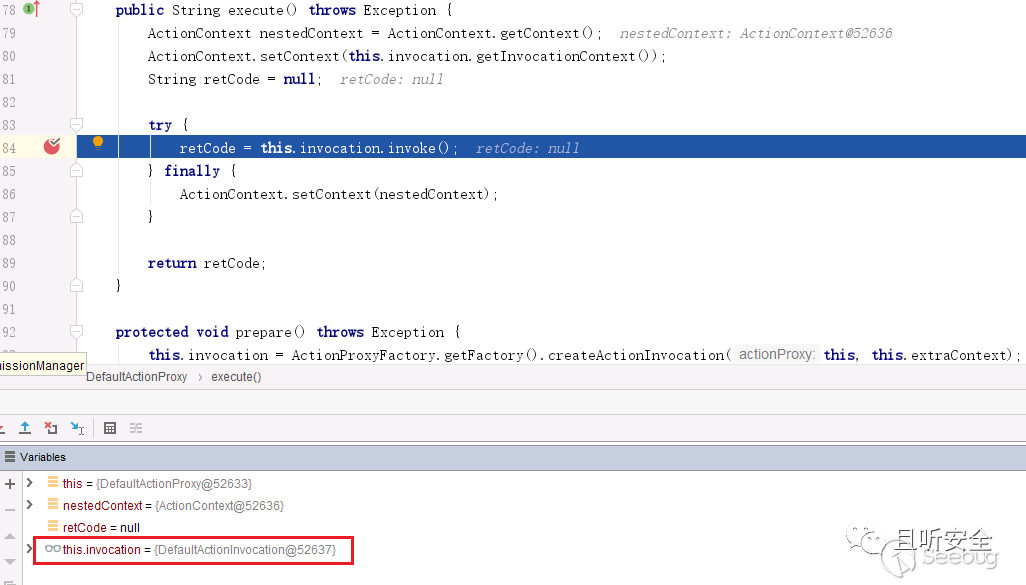Click the yellow lightbulb intention icon
This screenshot has height=585, width=1026.
coord(98,142)
